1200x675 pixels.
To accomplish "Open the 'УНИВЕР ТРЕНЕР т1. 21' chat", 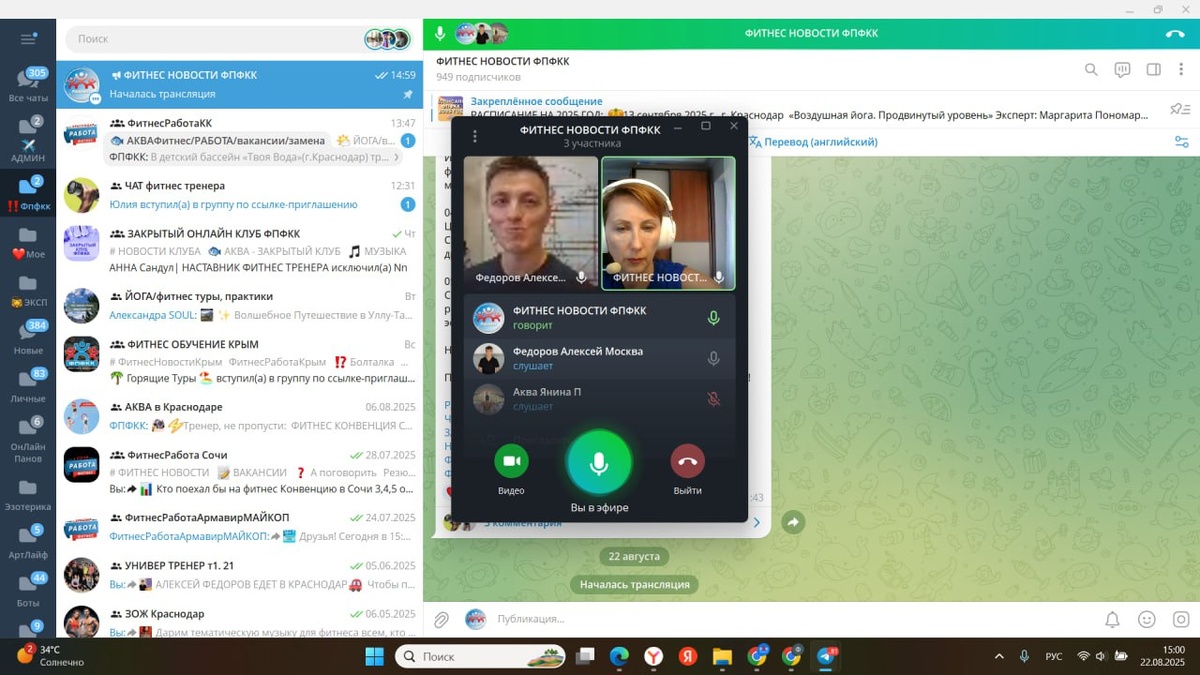I will coord(239,573).
